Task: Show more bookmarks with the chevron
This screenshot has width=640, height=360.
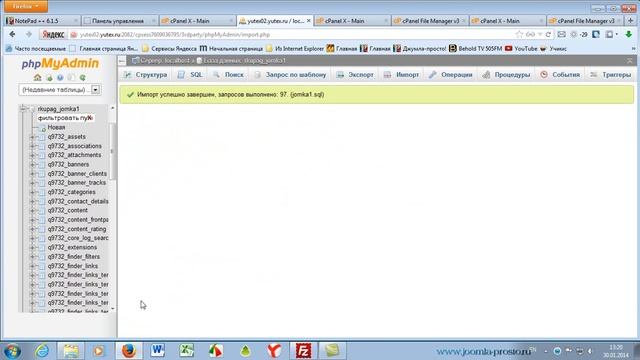Action: point(633,49)
